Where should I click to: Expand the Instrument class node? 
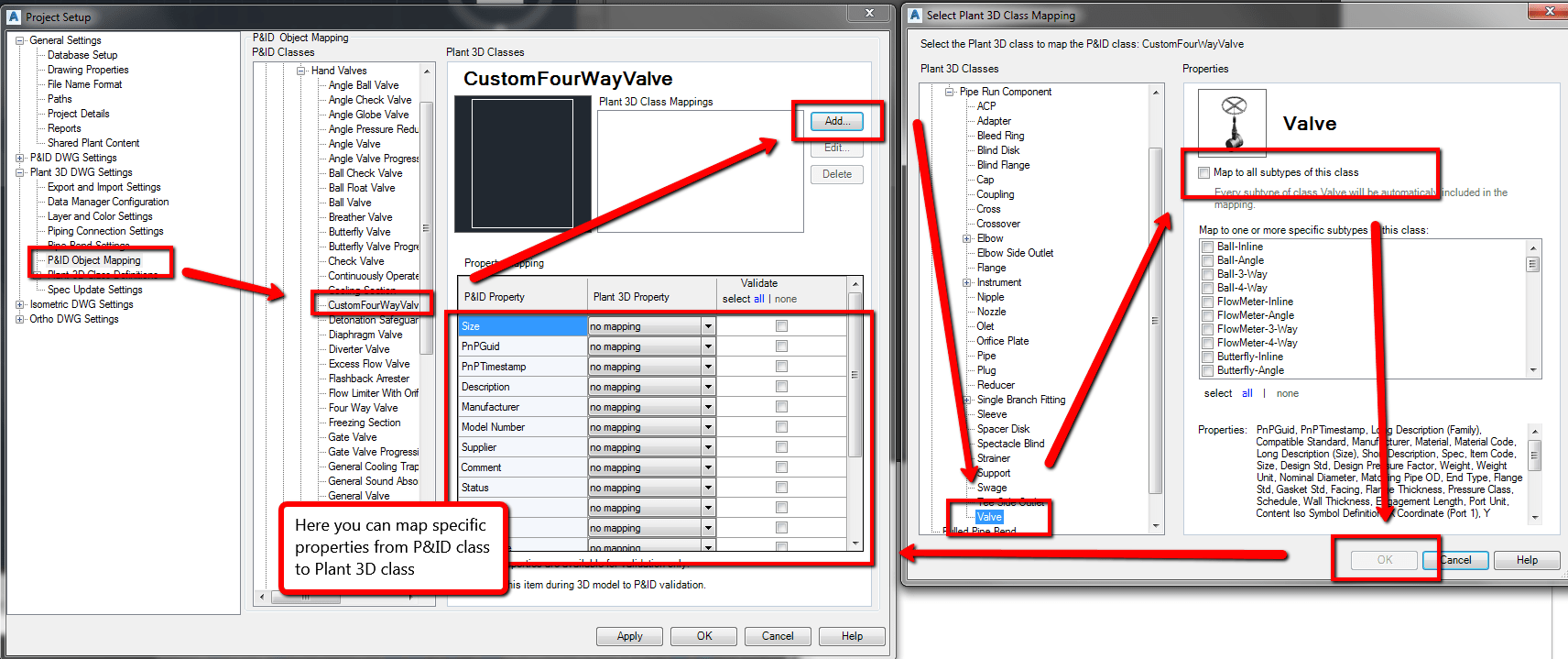(x=967, y=282)
